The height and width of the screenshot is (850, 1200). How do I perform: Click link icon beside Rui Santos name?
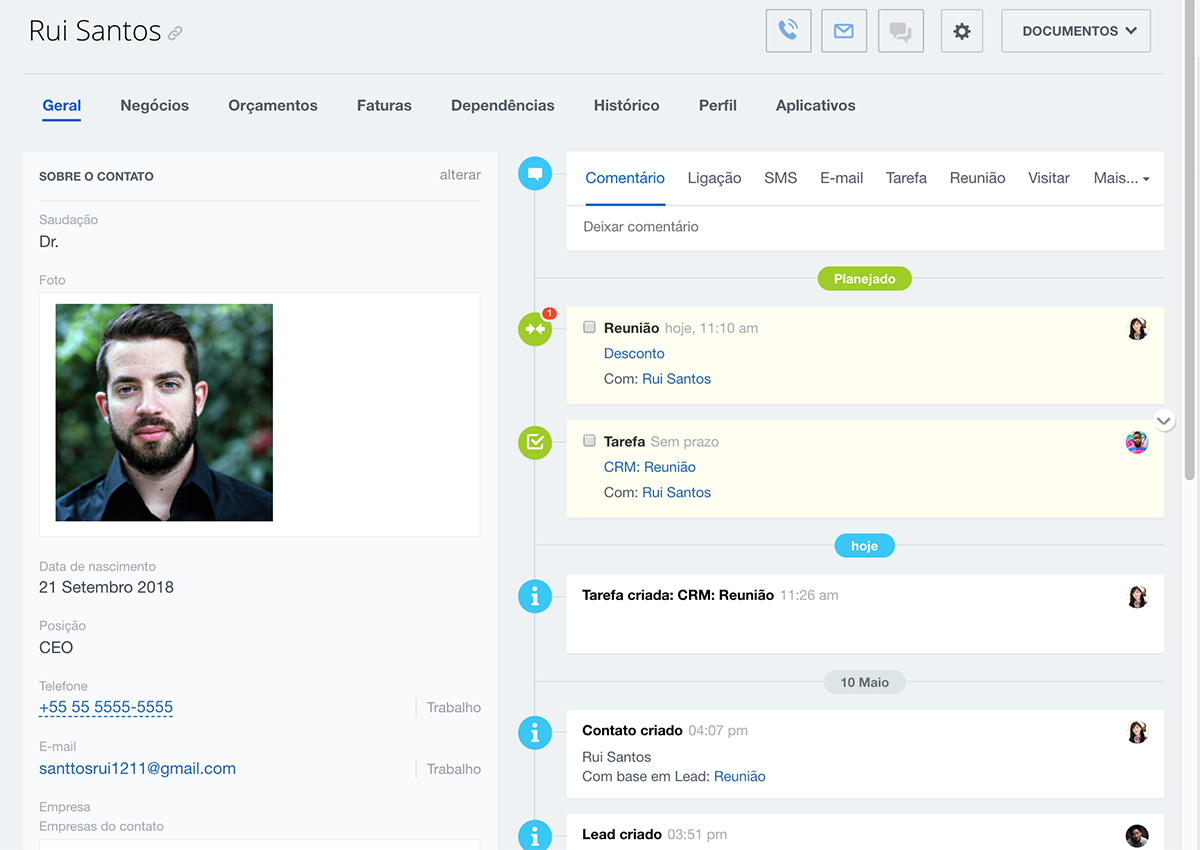tap(175, 34)
